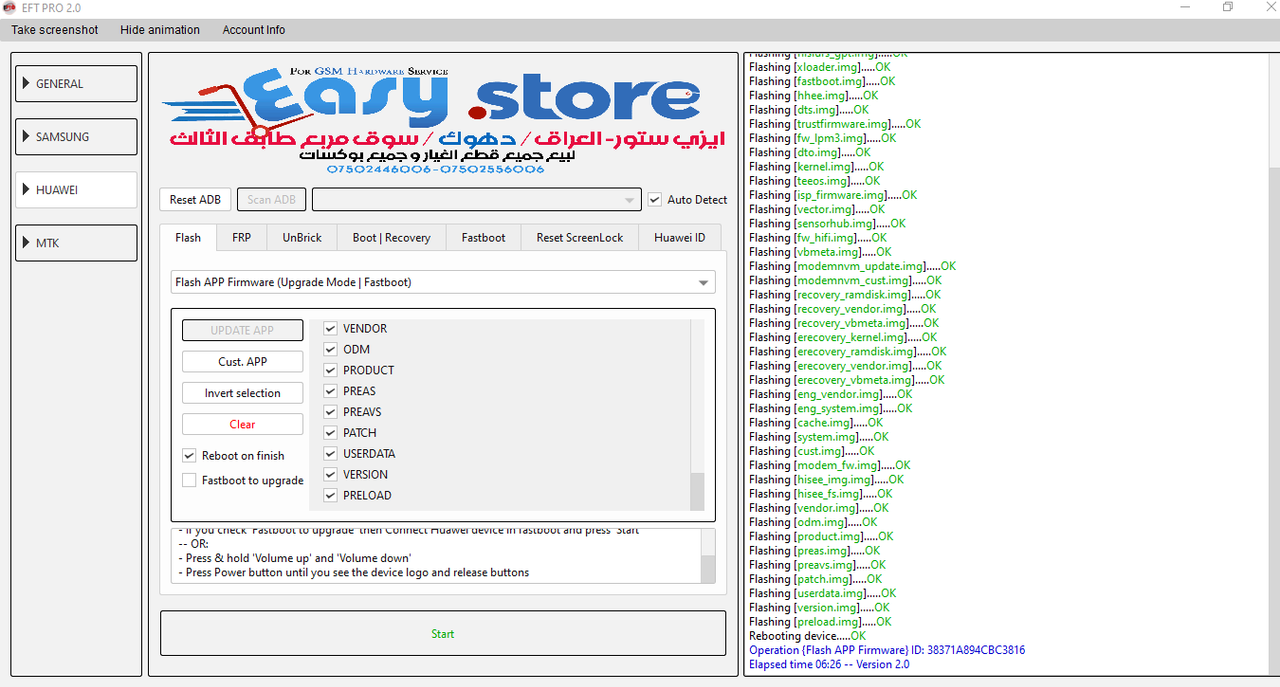Switch to the FRP tab
This screenshot has height=687, width=1280.
pos(242,238)
